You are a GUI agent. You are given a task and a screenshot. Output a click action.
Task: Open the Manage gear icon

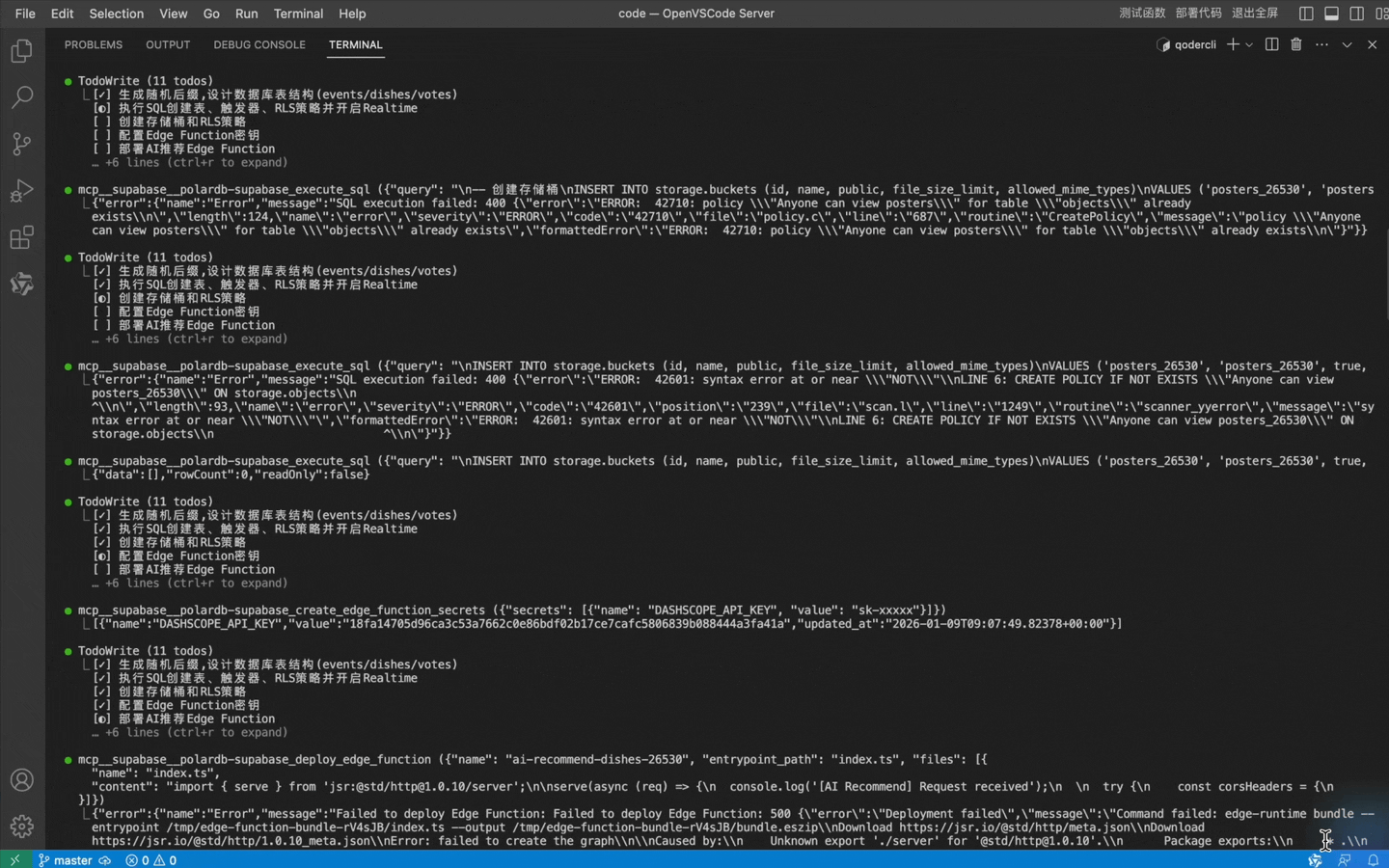21,827
